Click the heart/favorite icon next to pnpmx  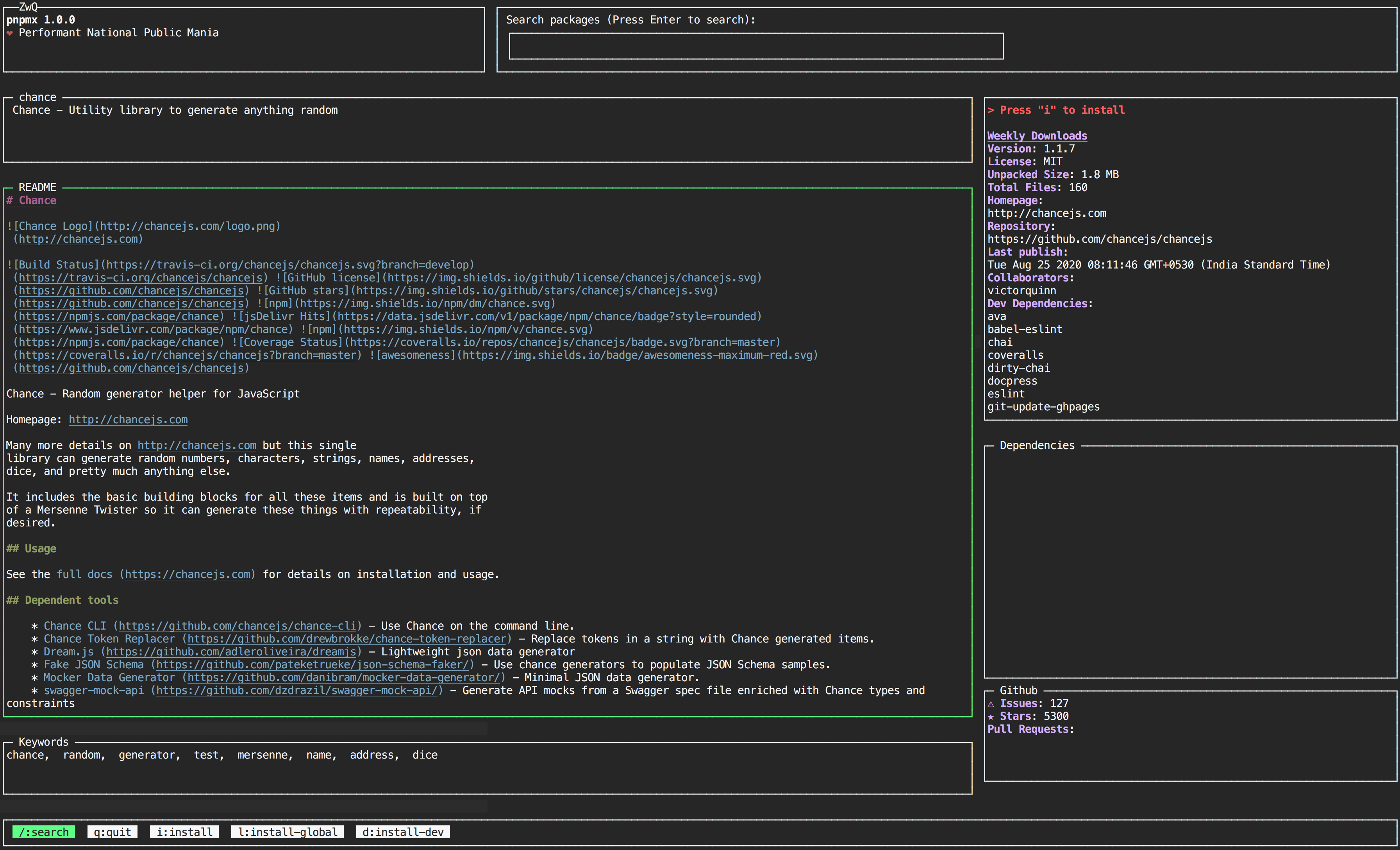11,32
